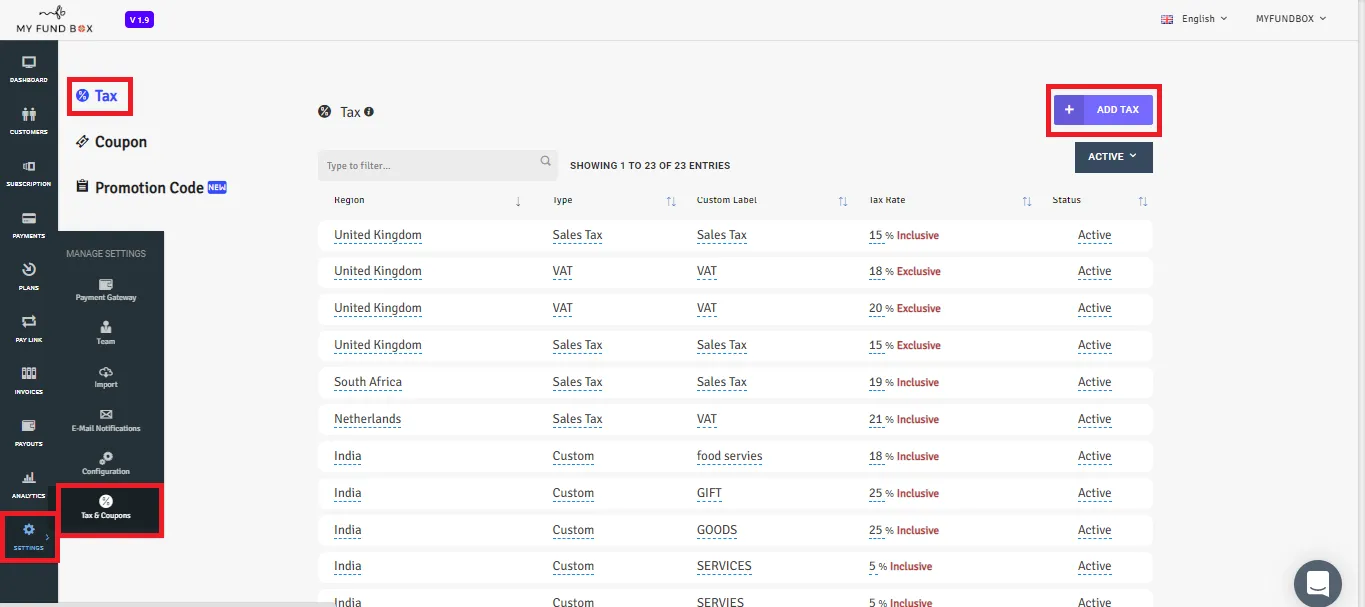Click the search magnifier icon
The height and width of the screenshot is (607, 1365).
546,160
